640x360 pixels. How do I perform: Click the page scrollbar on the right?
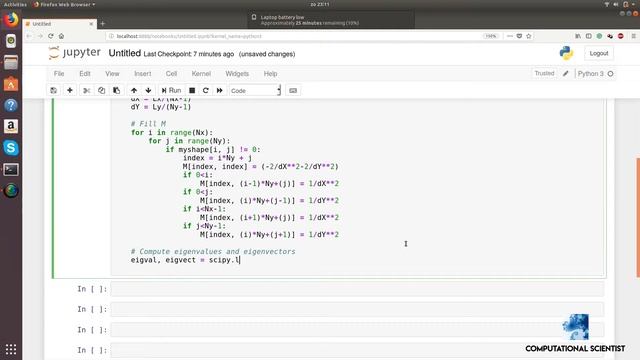click(x=638, y=218)
